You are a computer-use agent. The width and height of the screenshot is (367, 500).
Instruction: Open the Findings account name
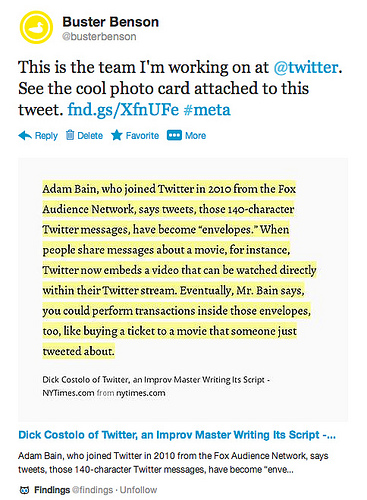52,490
